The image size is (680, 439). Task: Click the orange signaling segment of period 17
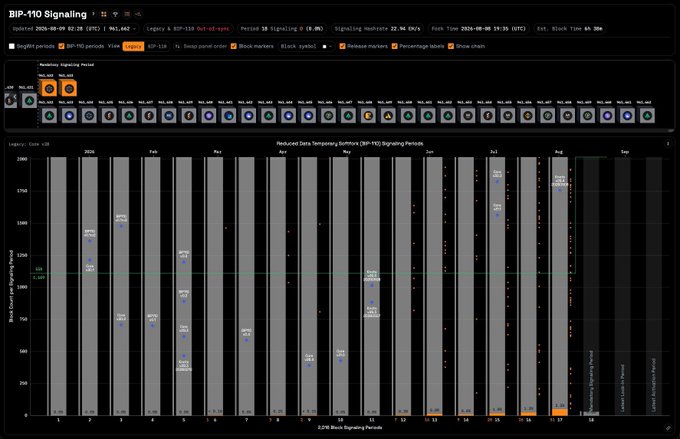point(560,412)
